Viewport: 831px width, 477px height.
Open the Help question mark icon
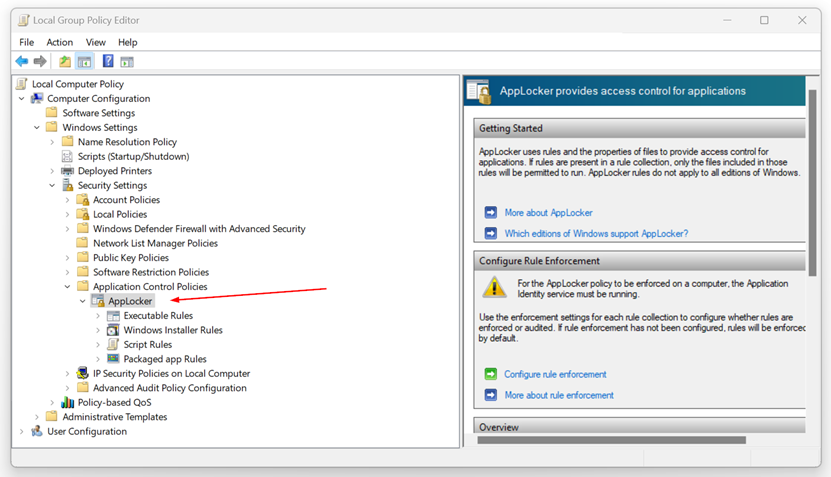pos(108,61)
